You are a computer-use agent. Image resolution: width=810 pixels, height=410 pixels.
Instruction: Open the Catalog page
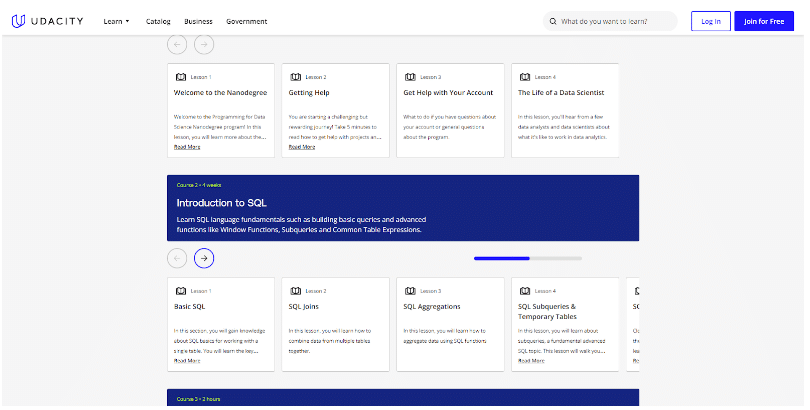158,22
